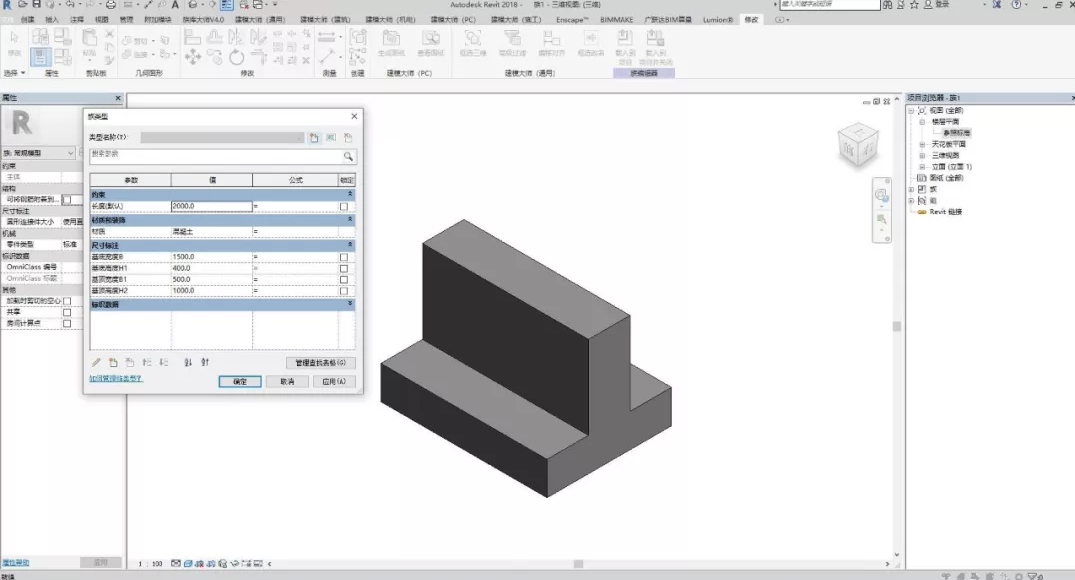Toggle 房间计算点 checkbox in properties panel

tap(67, 323)
